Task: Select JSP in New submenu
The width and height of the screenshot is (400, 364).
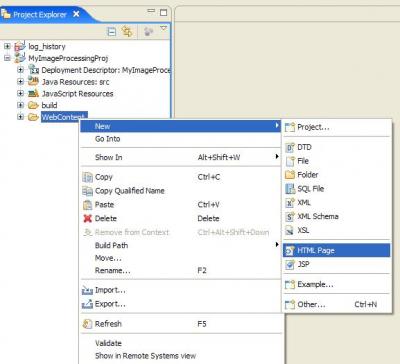Action: tap(336, 264)
